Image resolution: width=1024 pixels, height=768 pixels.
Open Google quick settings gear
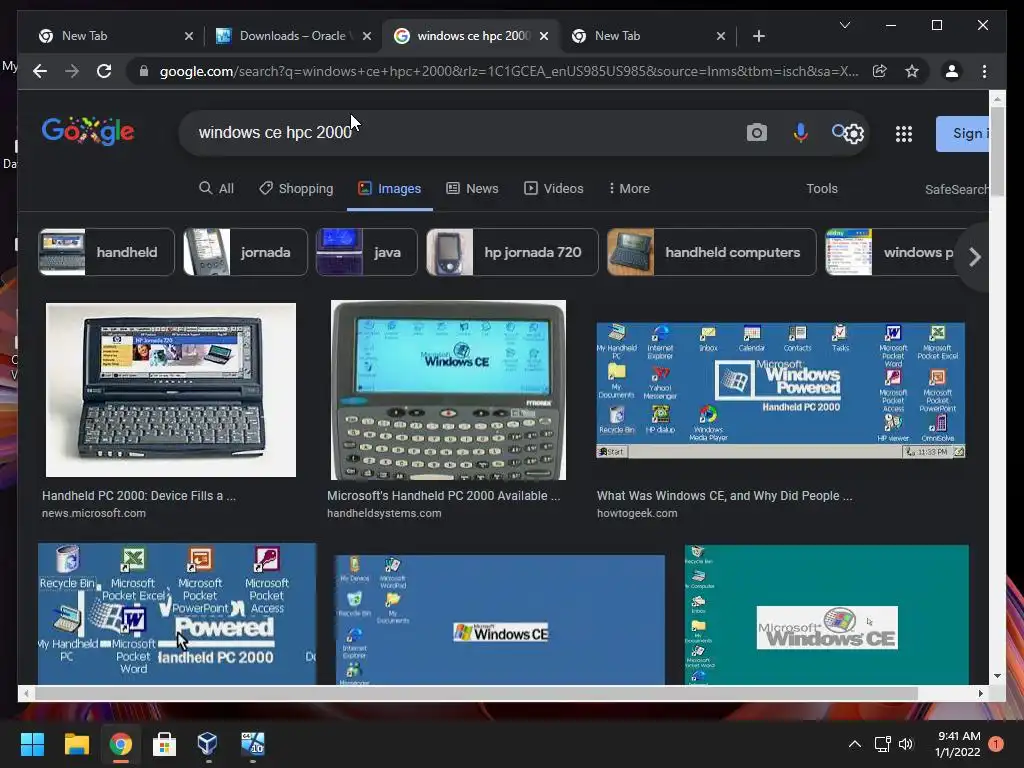[854, 134]
